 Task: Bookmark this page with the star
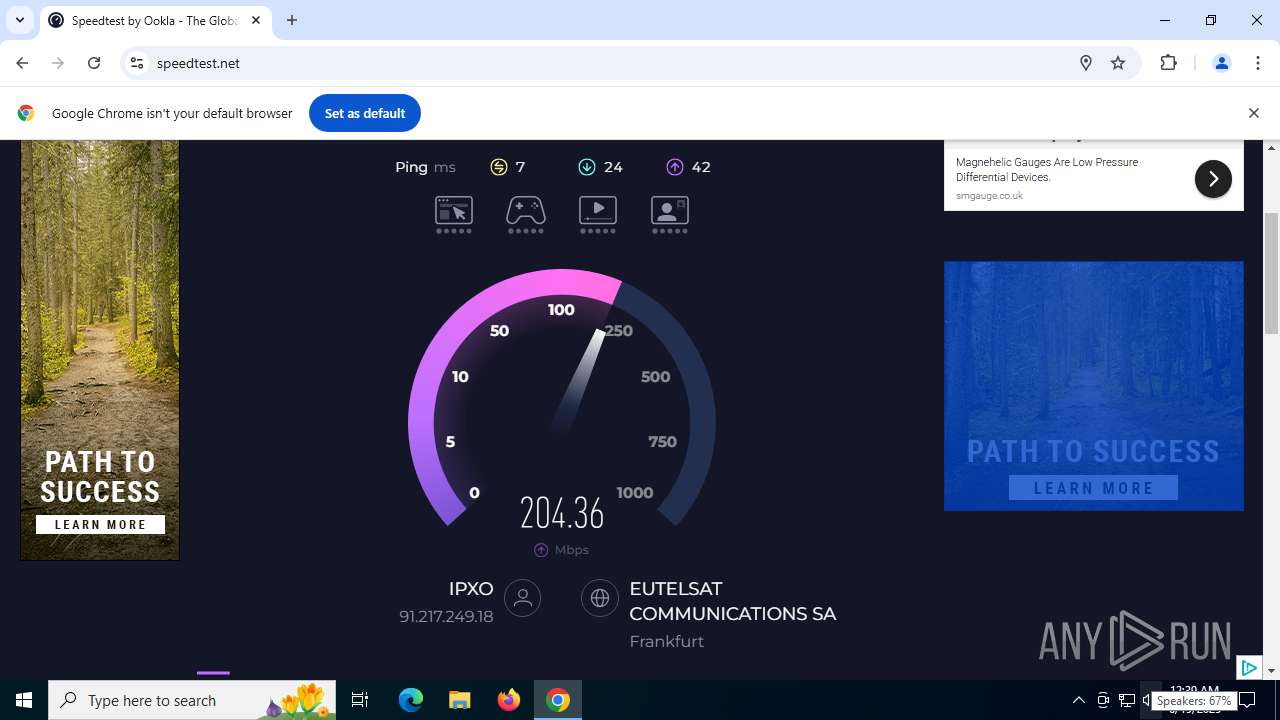(1118, 63)
